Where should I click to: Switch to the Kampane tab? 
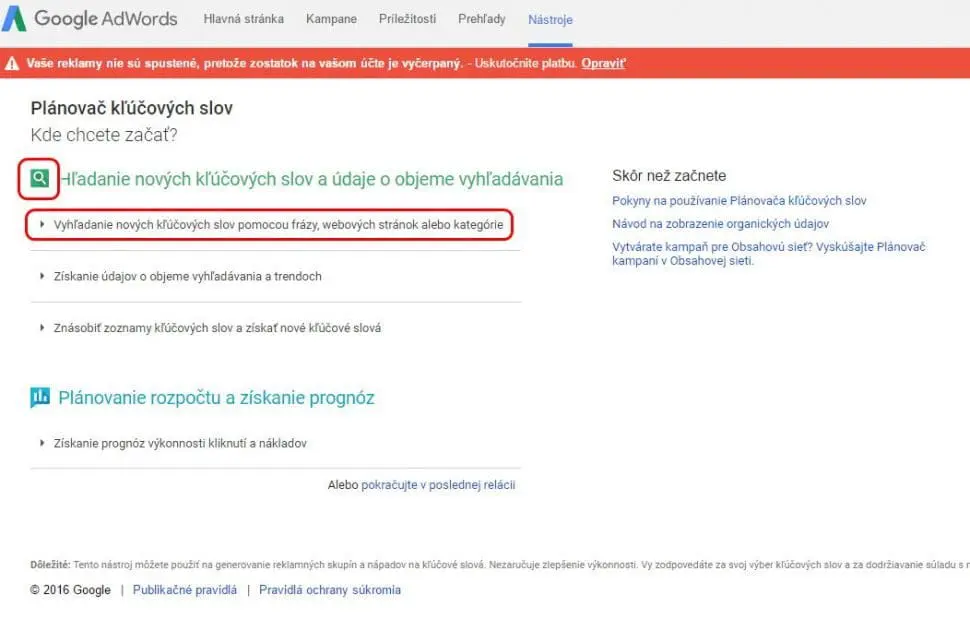(331, 18)
